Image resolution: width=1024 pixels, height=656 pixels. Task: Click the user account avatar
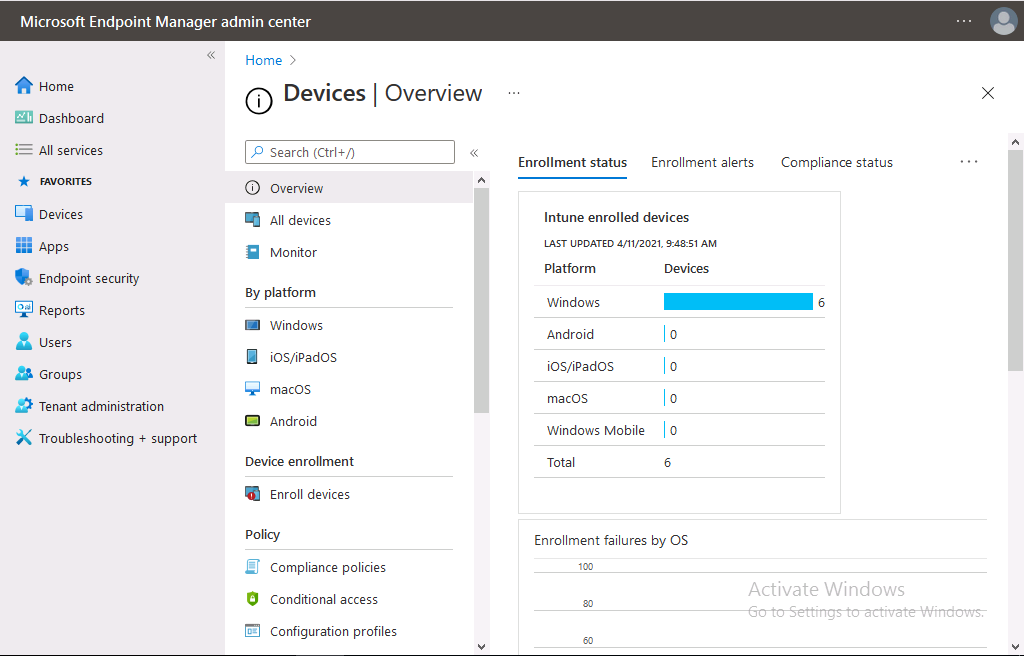tap(1003, 21)
